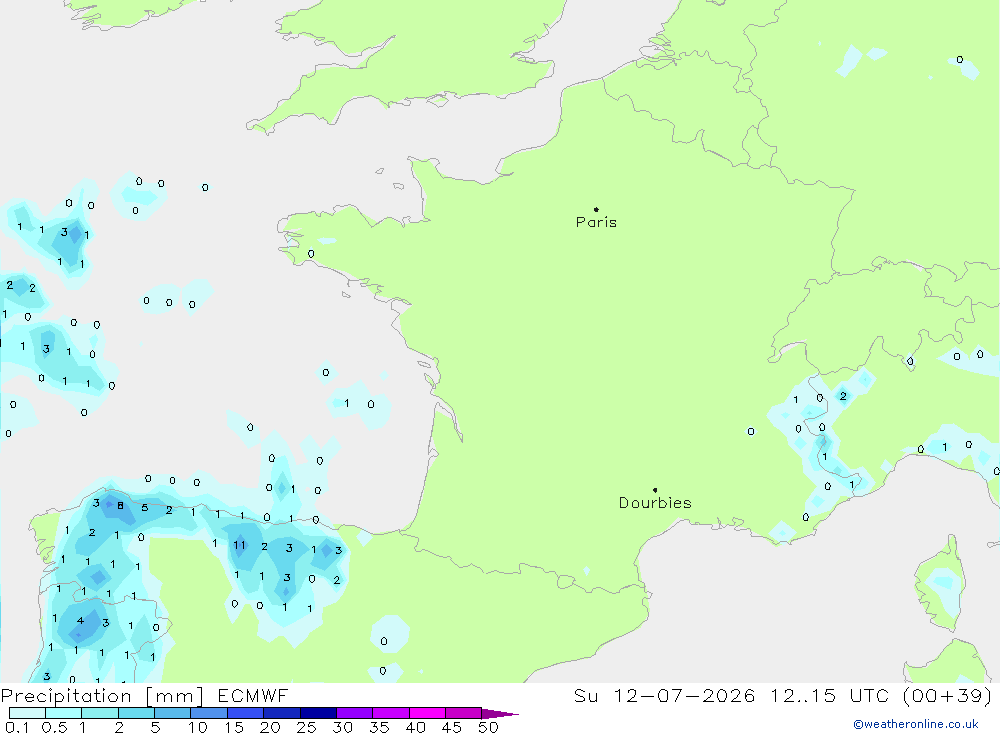Pick the 35–40 mm legend swatch
This screenshot has height=733, width=1000.
pos(391,713)
